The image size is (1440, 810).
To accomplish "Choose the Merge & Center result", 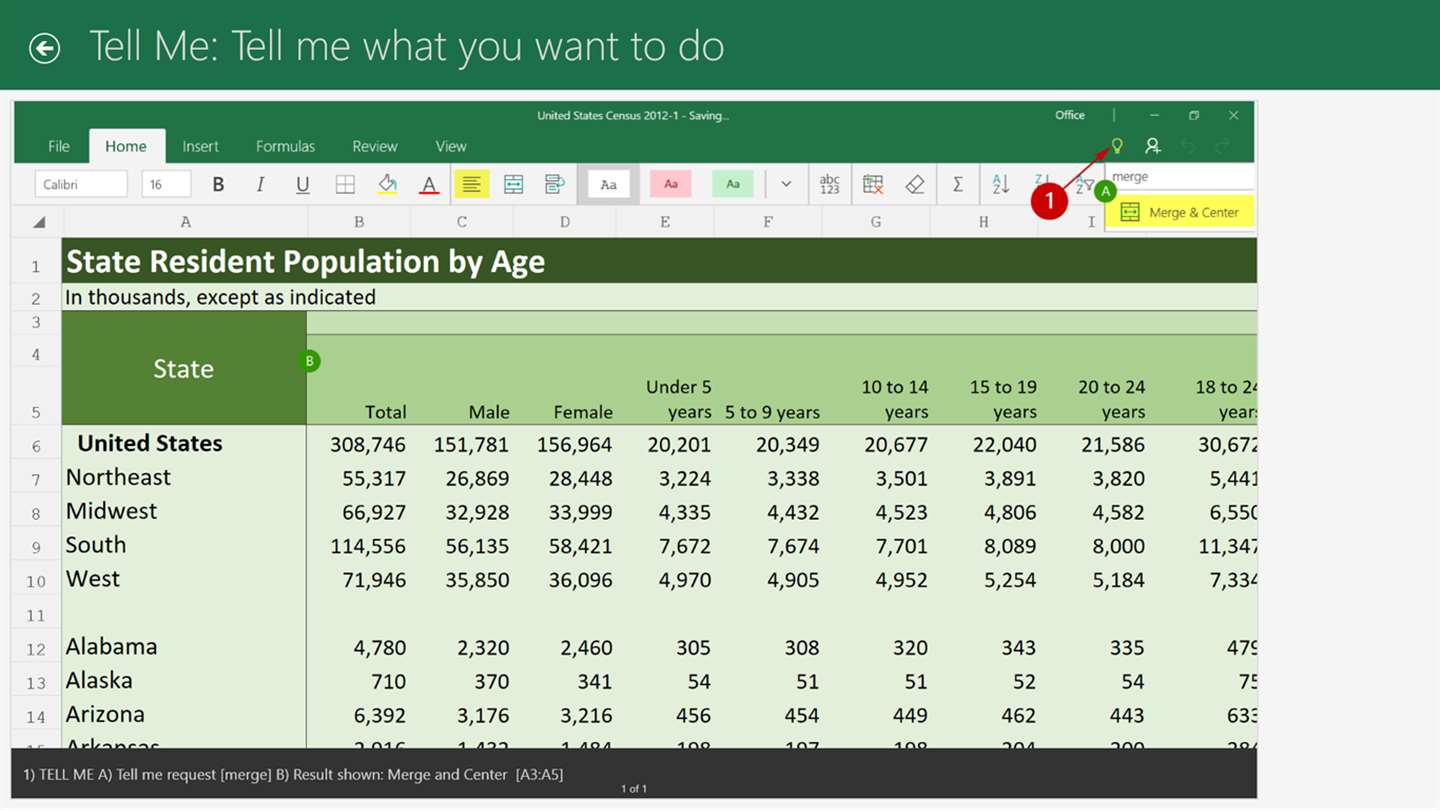I will [x=1180, y=212].
